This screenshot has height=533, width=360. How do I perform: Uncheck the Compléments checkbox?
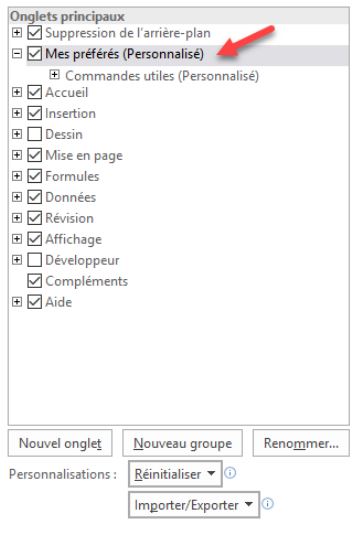point(34,281)
